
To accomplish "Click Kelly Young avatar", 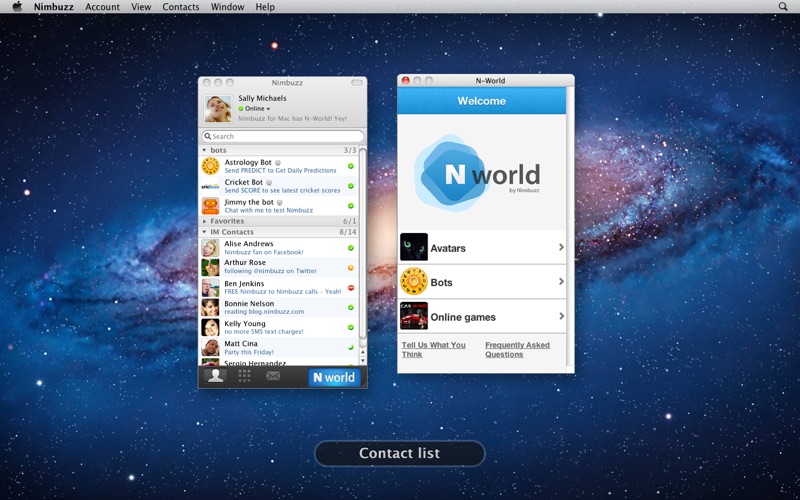I will point(210,328).
